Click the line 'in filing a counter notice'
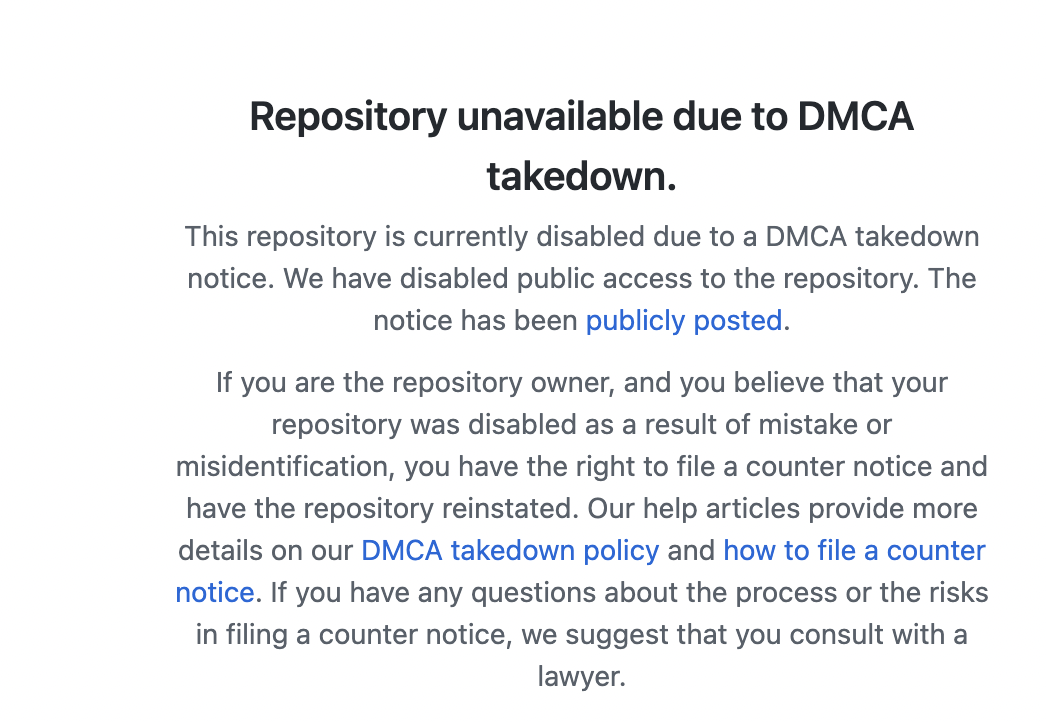1046x722 pixels. tap(582, 635)
